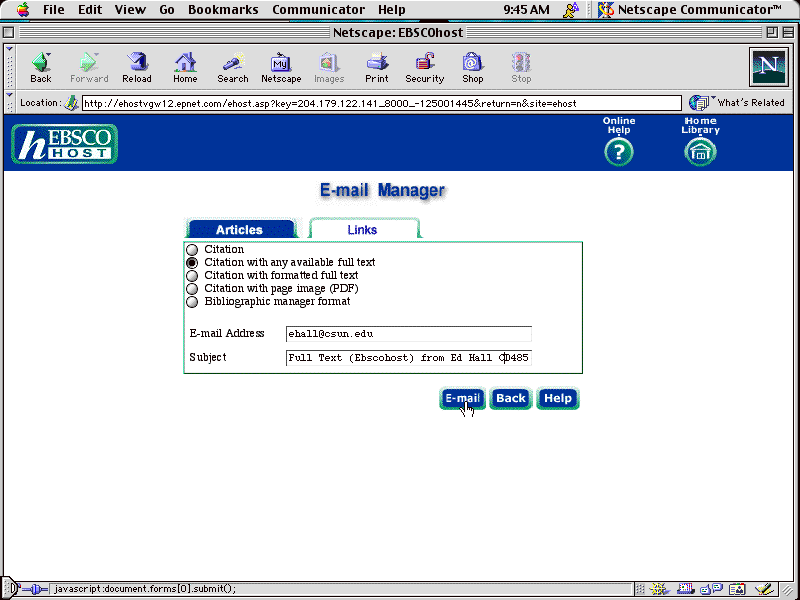Choose Citation with formatted full text
This screenshot has width=800, height=600.
coord(192,276)
